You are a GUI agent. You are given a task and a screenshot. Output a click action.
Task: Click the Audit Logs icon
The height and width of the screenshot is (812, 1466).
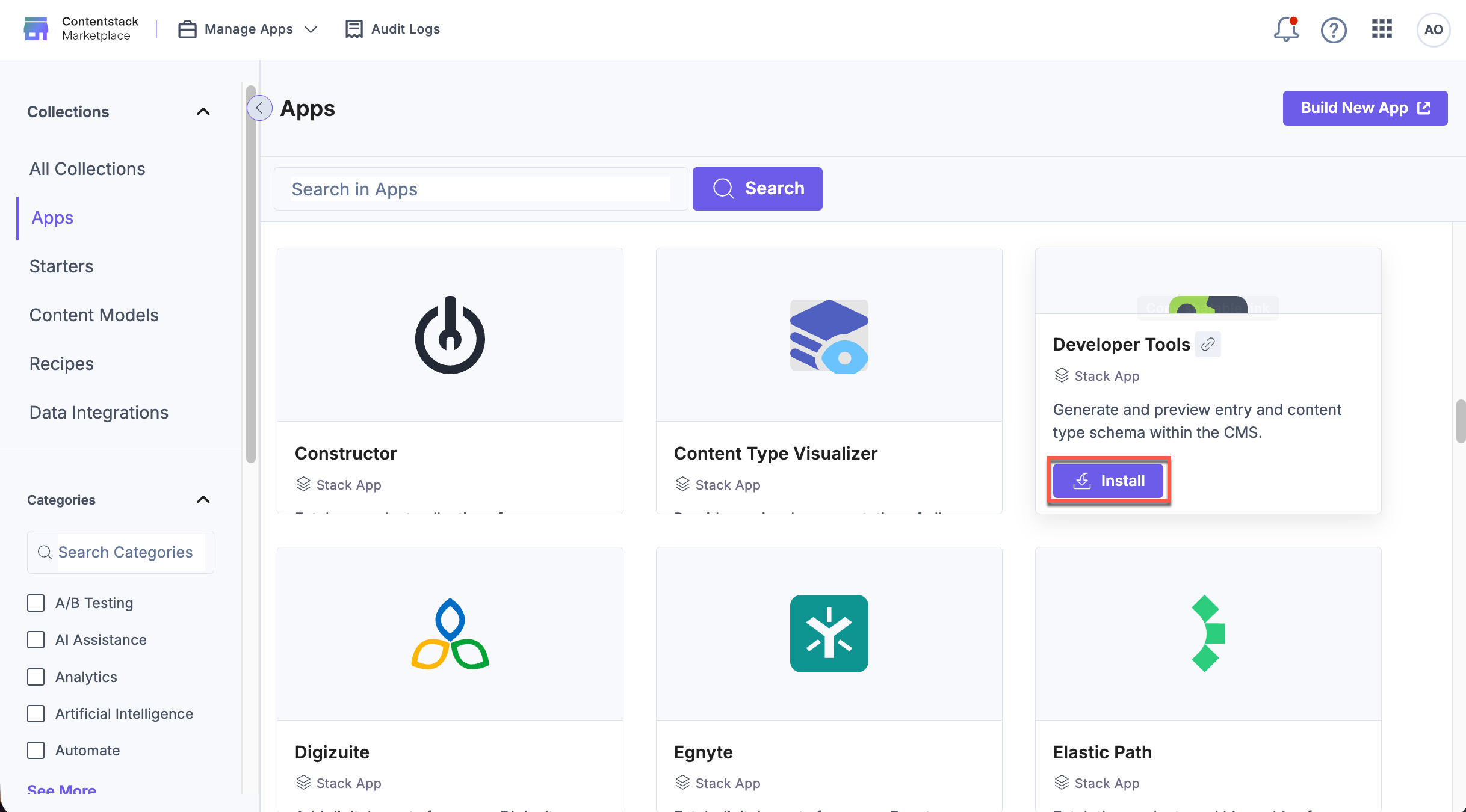(x=354, y=29)
